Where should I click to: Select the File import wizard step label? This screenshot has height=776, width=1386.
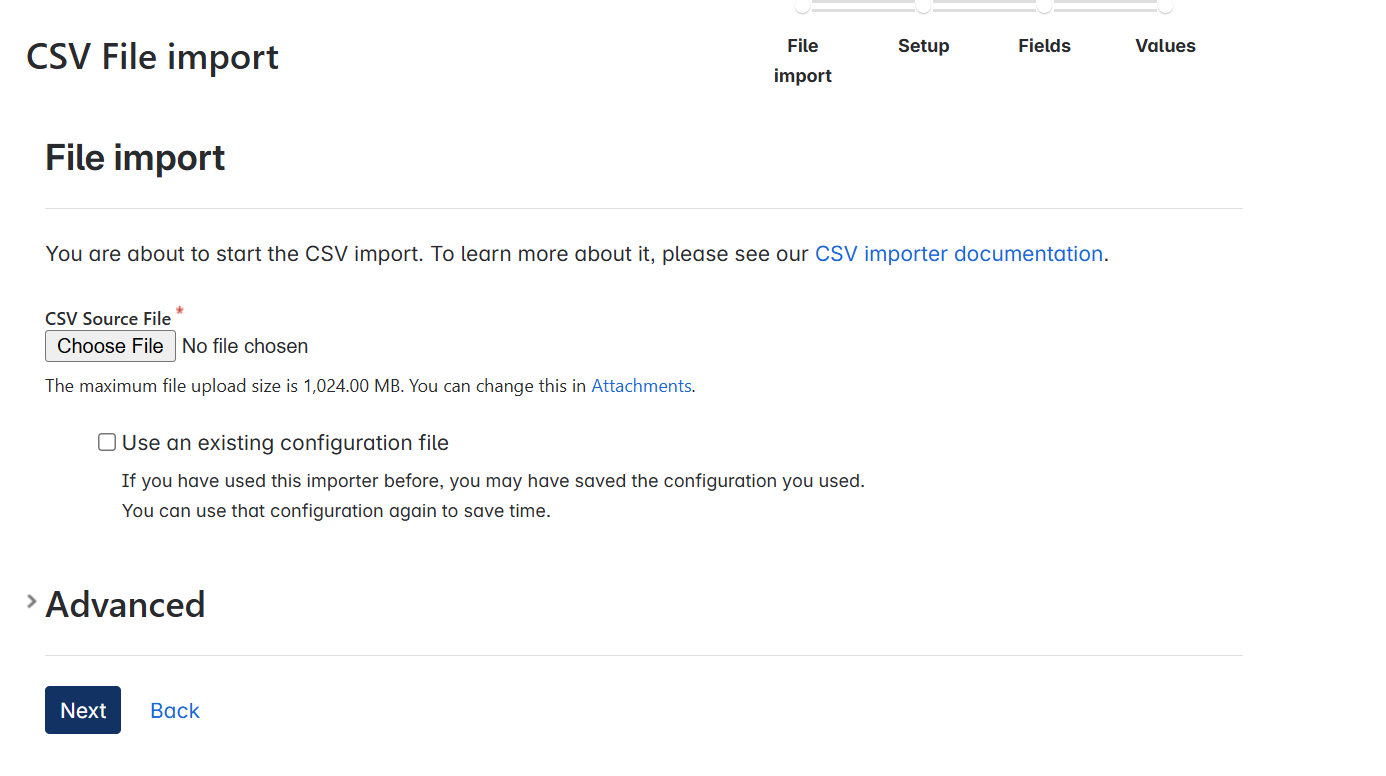pyautogui.click(x=802, y=60)
